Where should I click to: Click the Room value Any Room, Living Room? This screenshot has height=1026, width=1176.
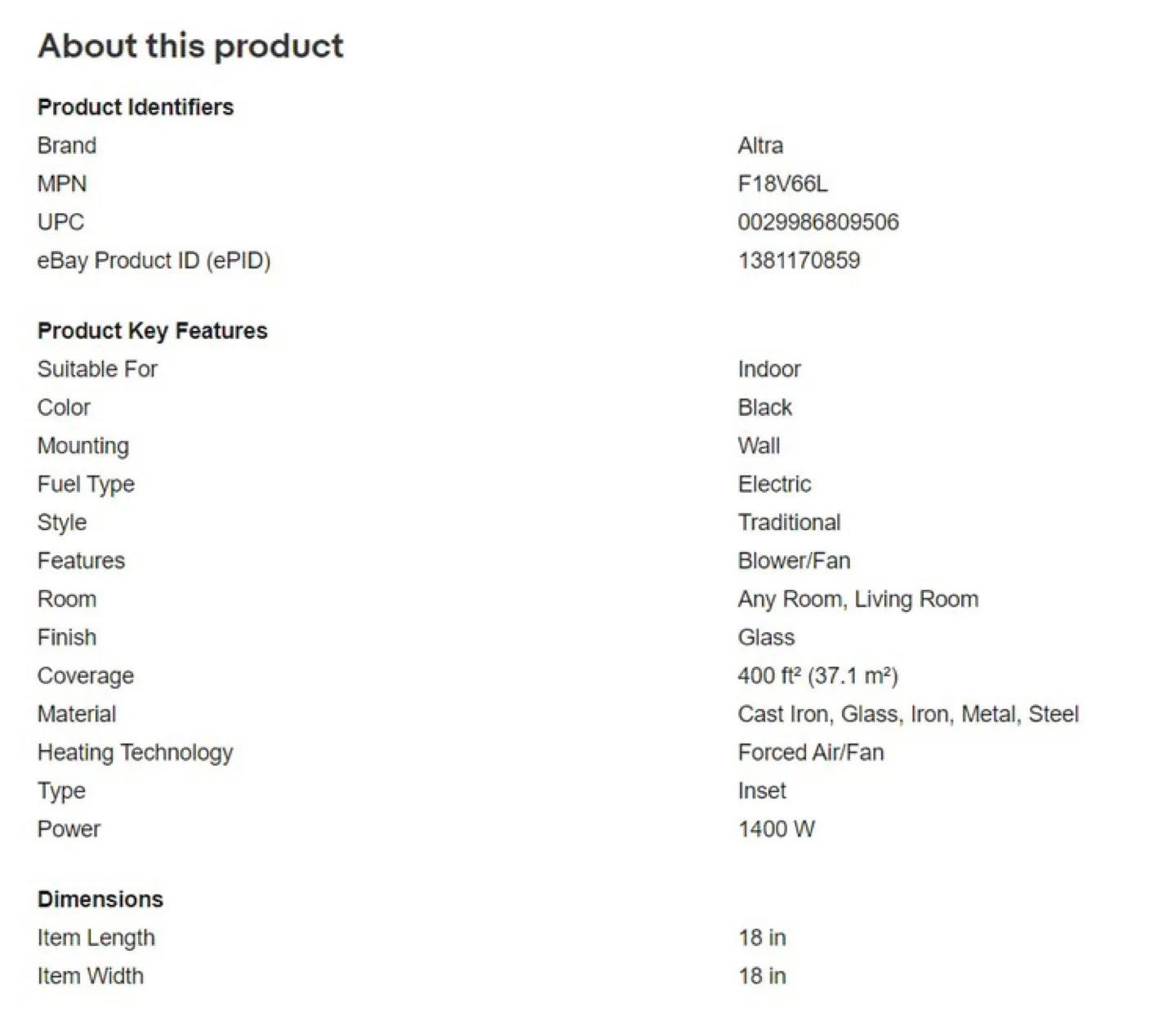coord(857,600)
